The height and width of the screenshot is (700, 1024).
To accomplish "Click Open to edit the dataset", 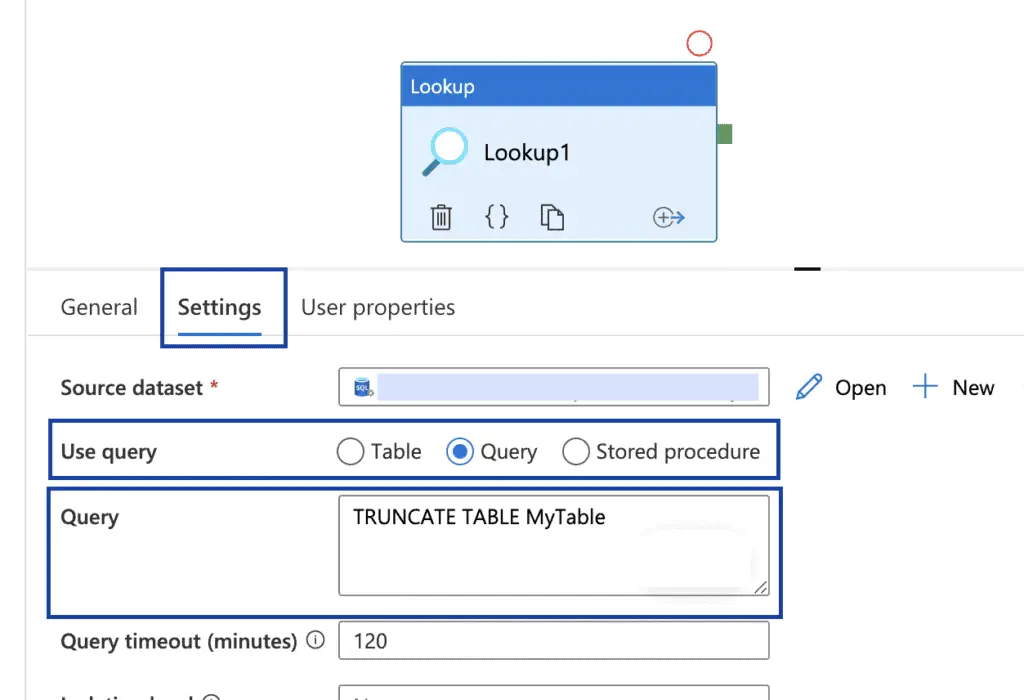I will [841, 387].
